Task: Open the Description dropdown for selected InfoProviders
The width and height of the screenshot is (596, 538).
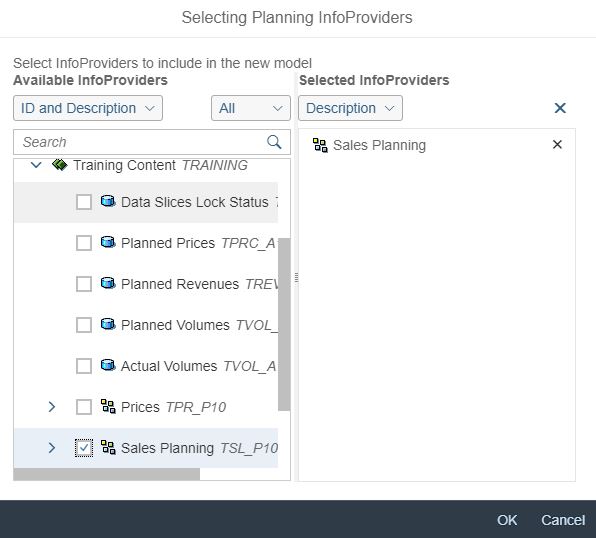Action: 350,108
